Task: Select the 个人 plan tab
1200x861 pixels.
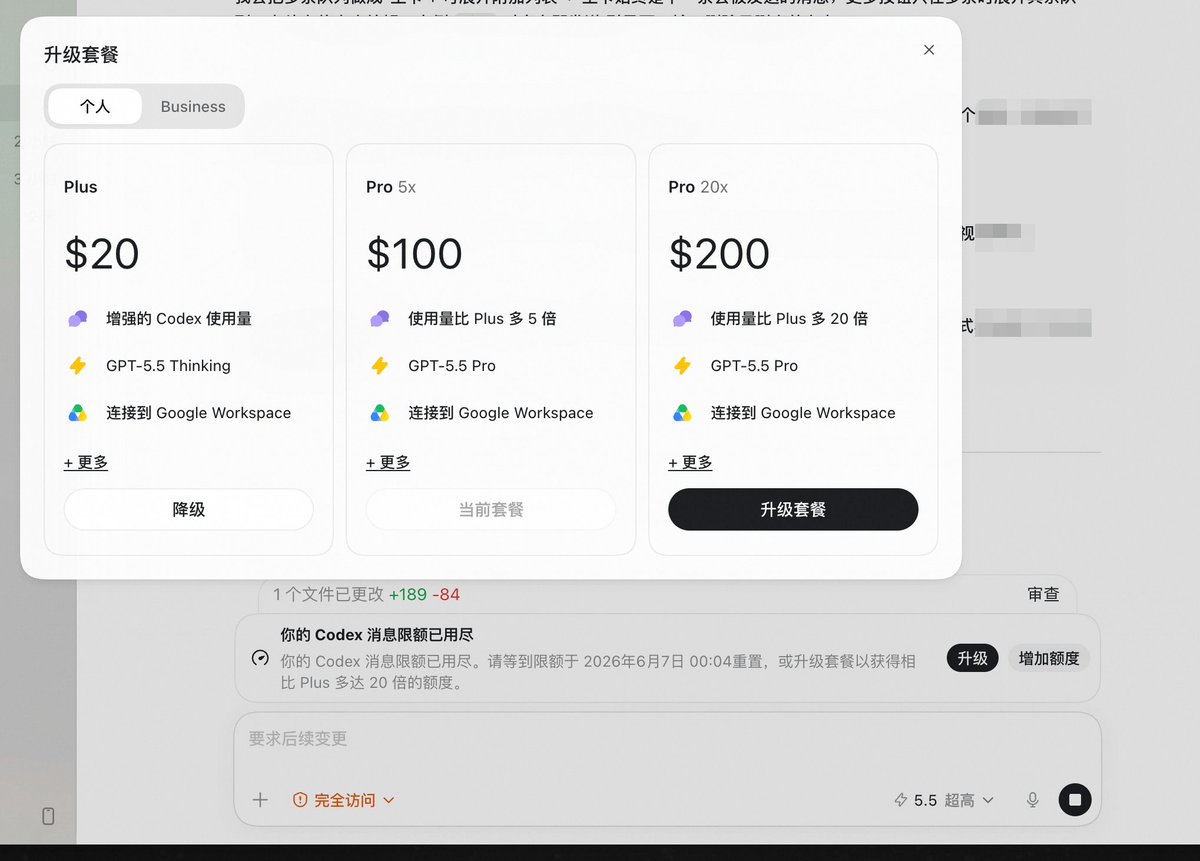Action: point(95,106)
